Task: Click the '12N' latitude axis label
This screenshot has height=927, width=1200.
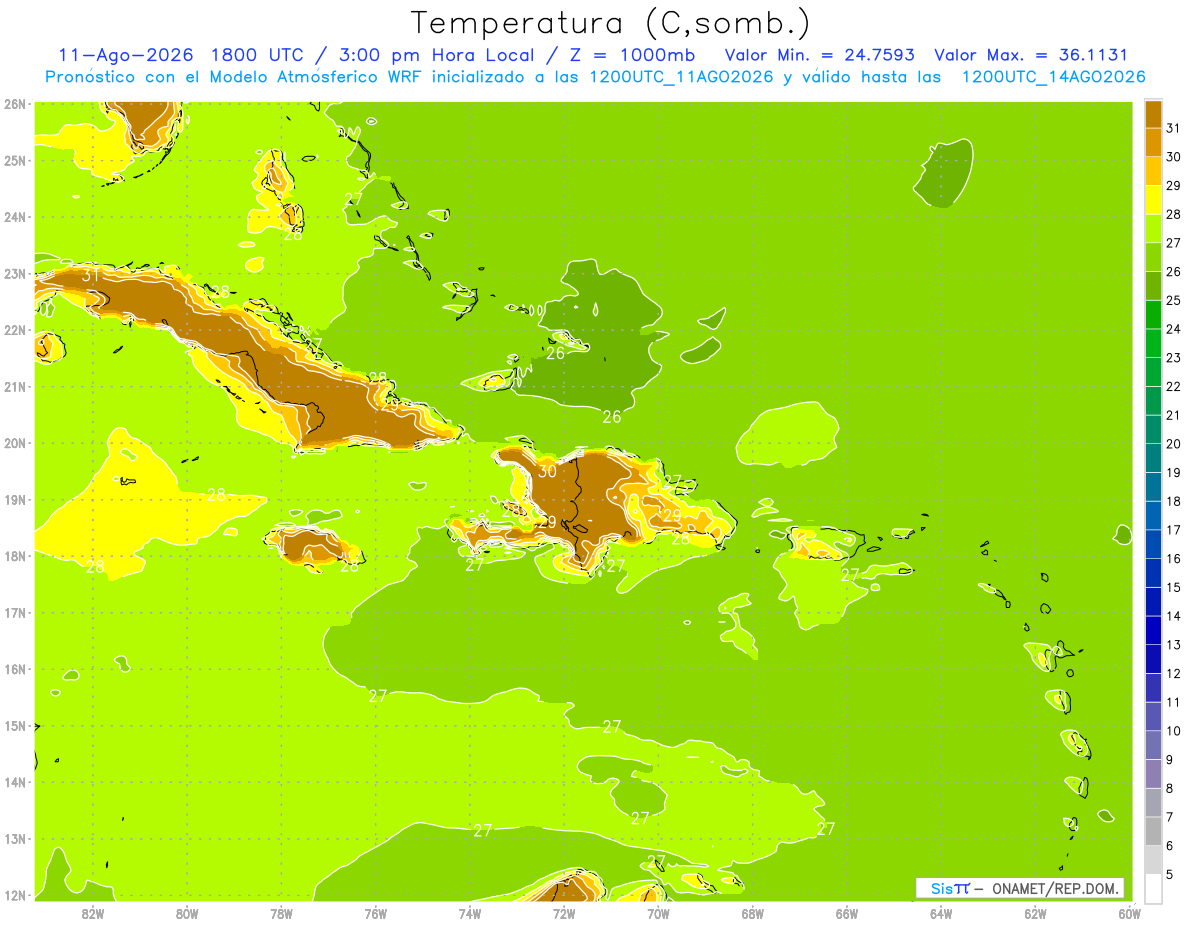Action: click(15, 895)
